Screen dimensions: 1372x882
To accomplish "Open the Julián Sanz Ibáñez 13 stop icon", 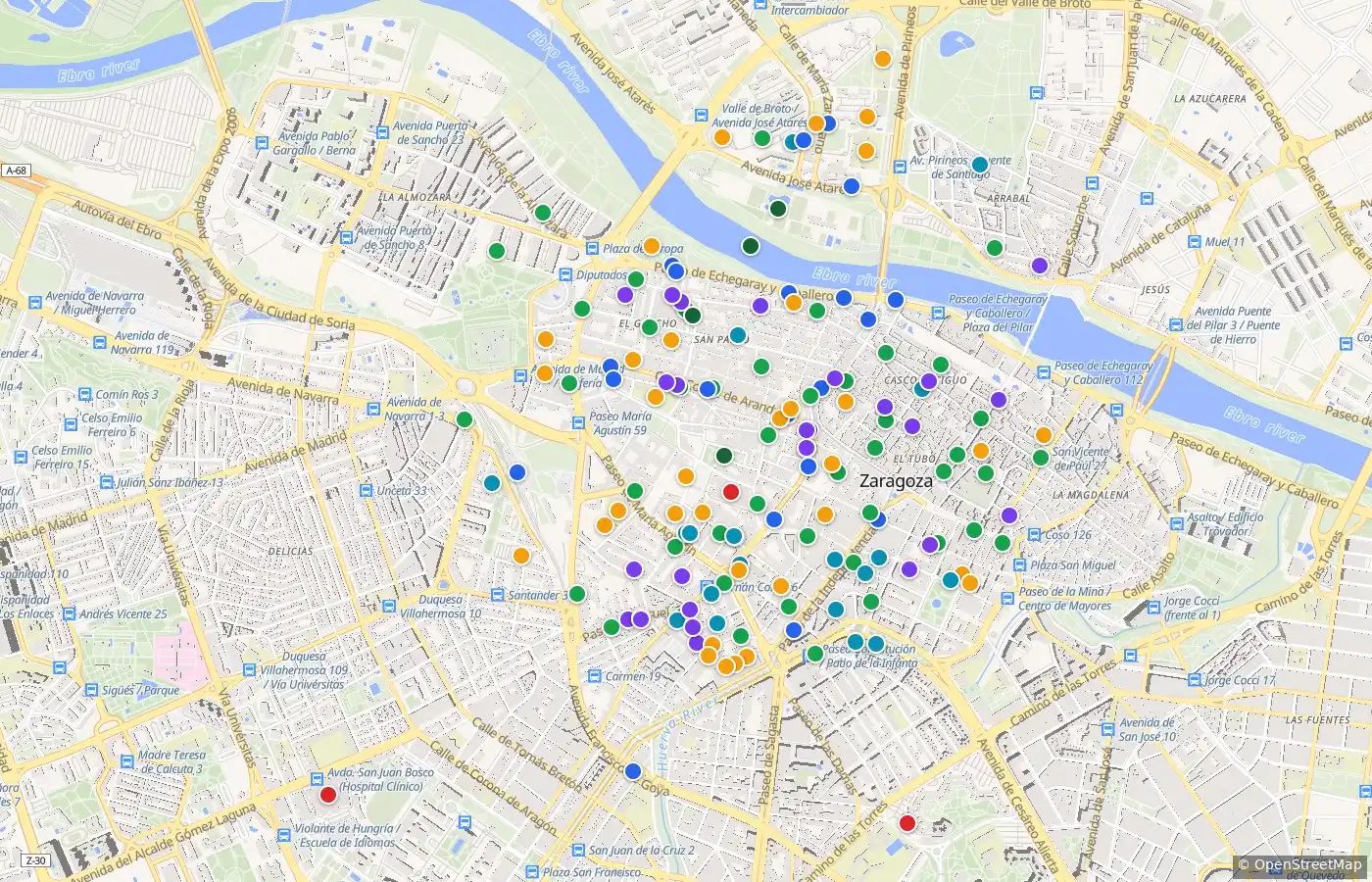I will click(x=106, y=482).
